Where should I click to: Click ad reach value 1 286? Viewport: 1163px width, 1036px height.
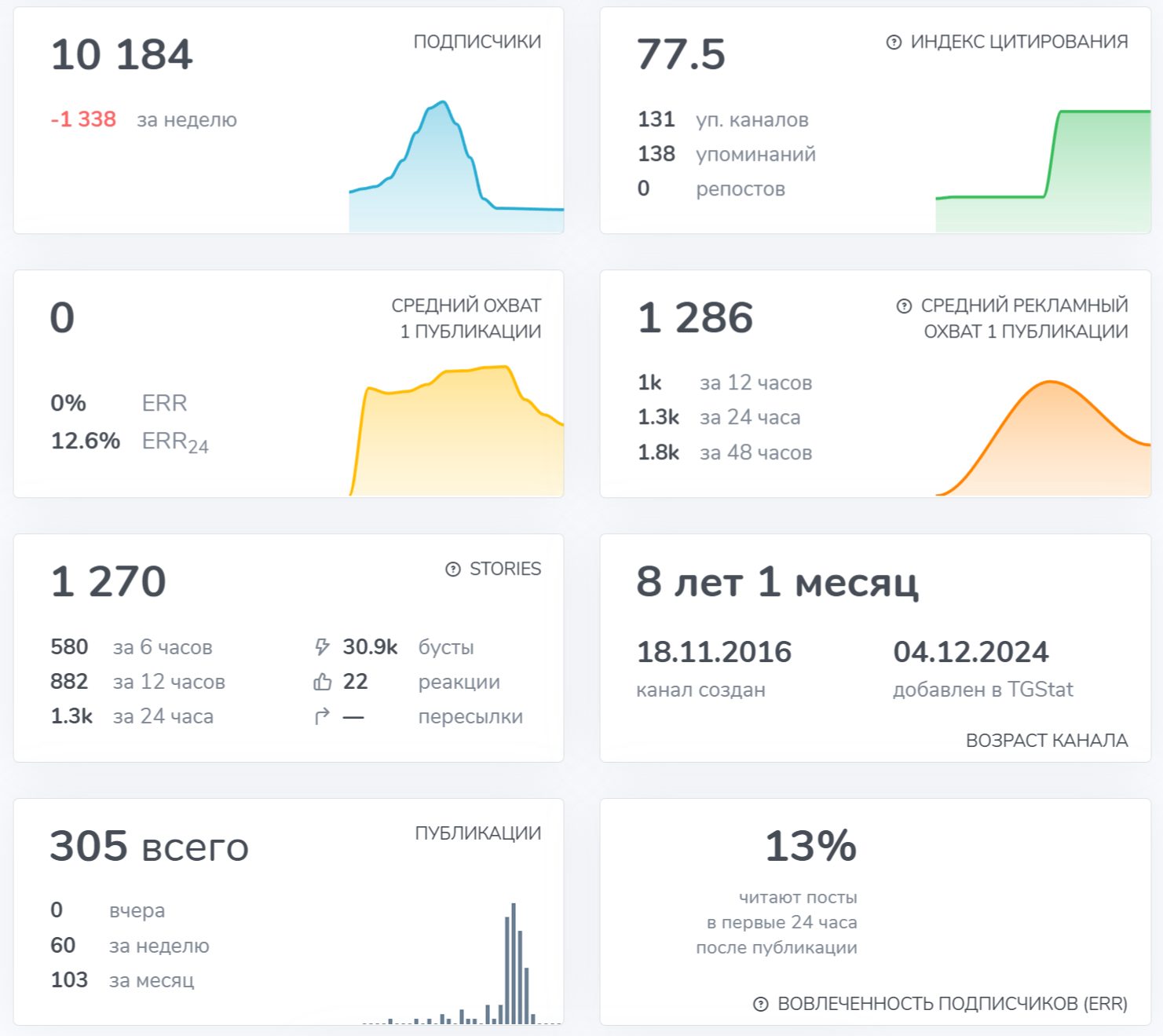(695, 318)
